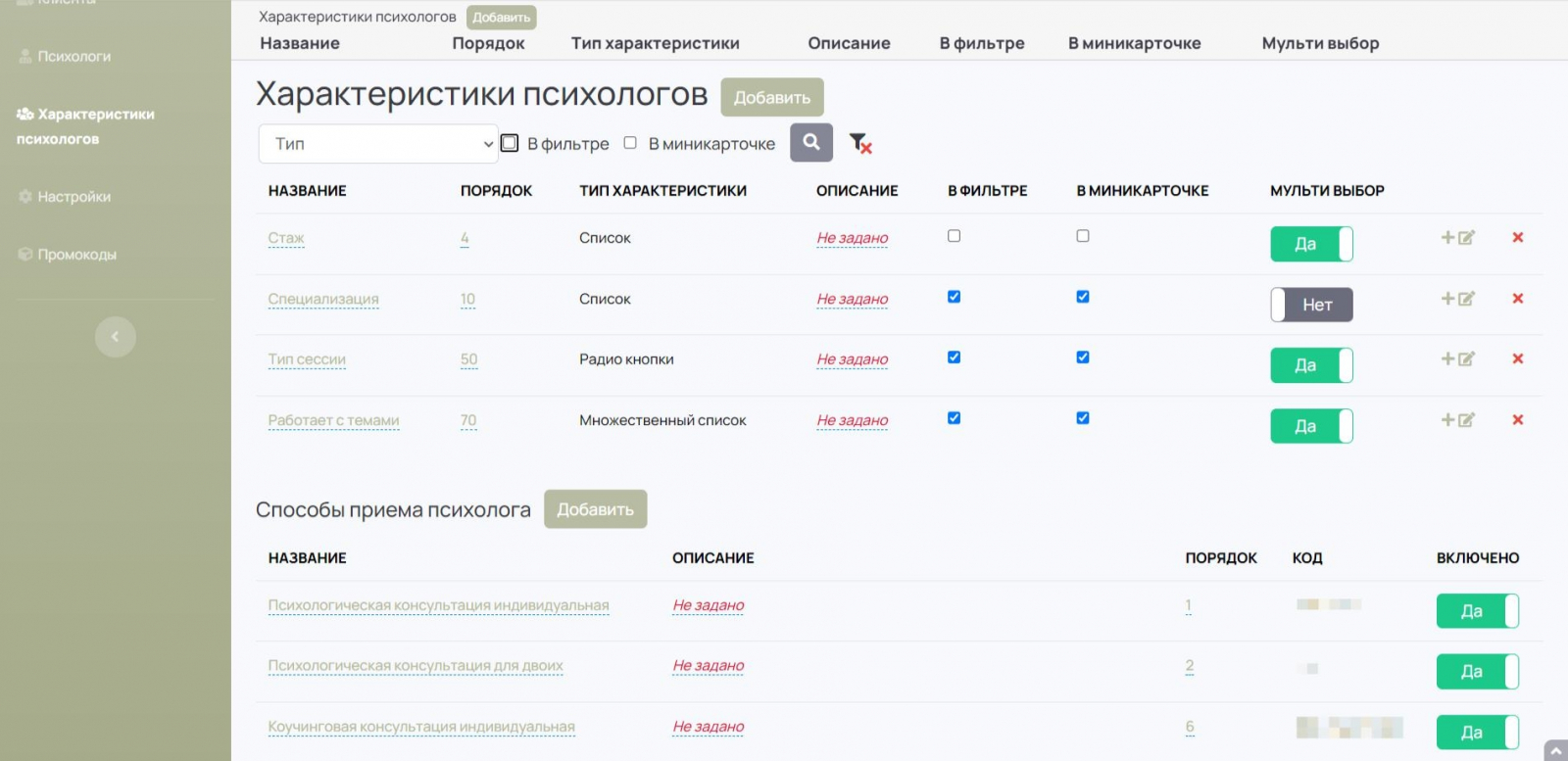Toggle Включено for Психологическая консультация индивидуальная

[1478, 611]
